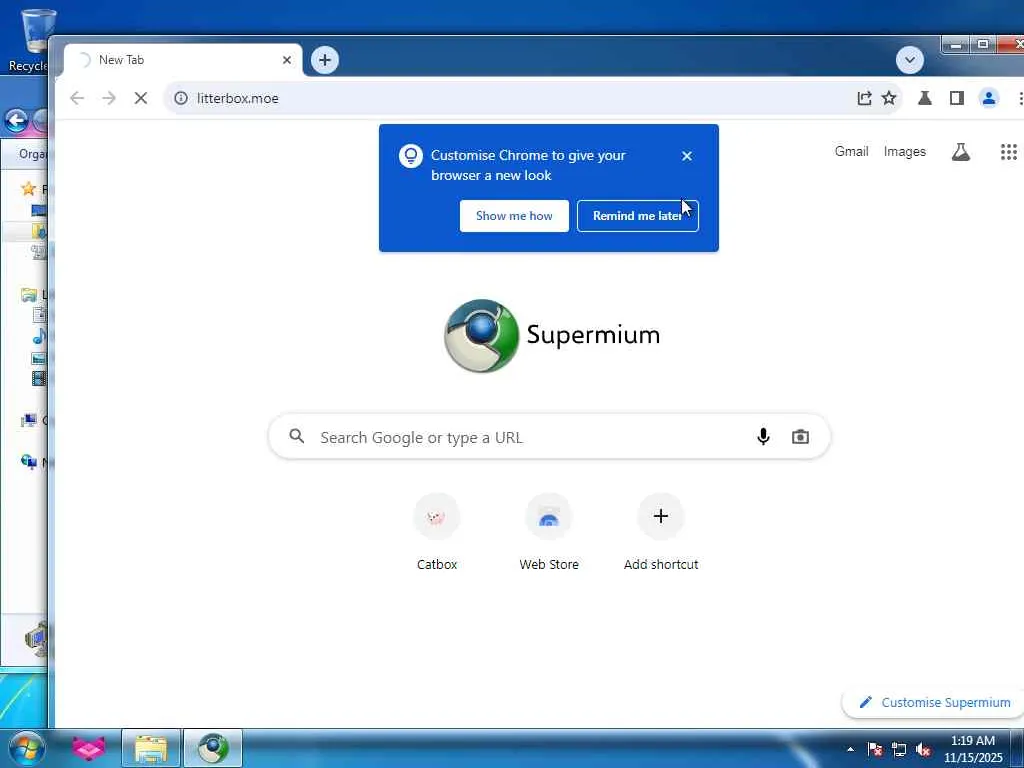Open the Catbox shortcut

tap(437, 533)
